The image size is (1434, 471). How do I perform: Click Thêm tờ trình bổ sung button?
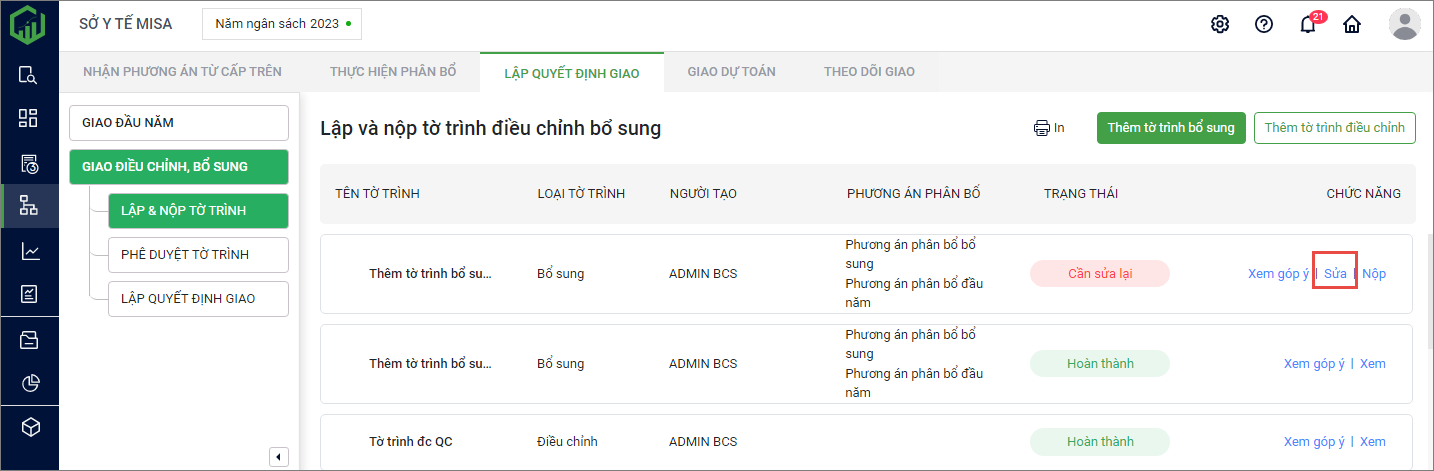pos(1171,128)
